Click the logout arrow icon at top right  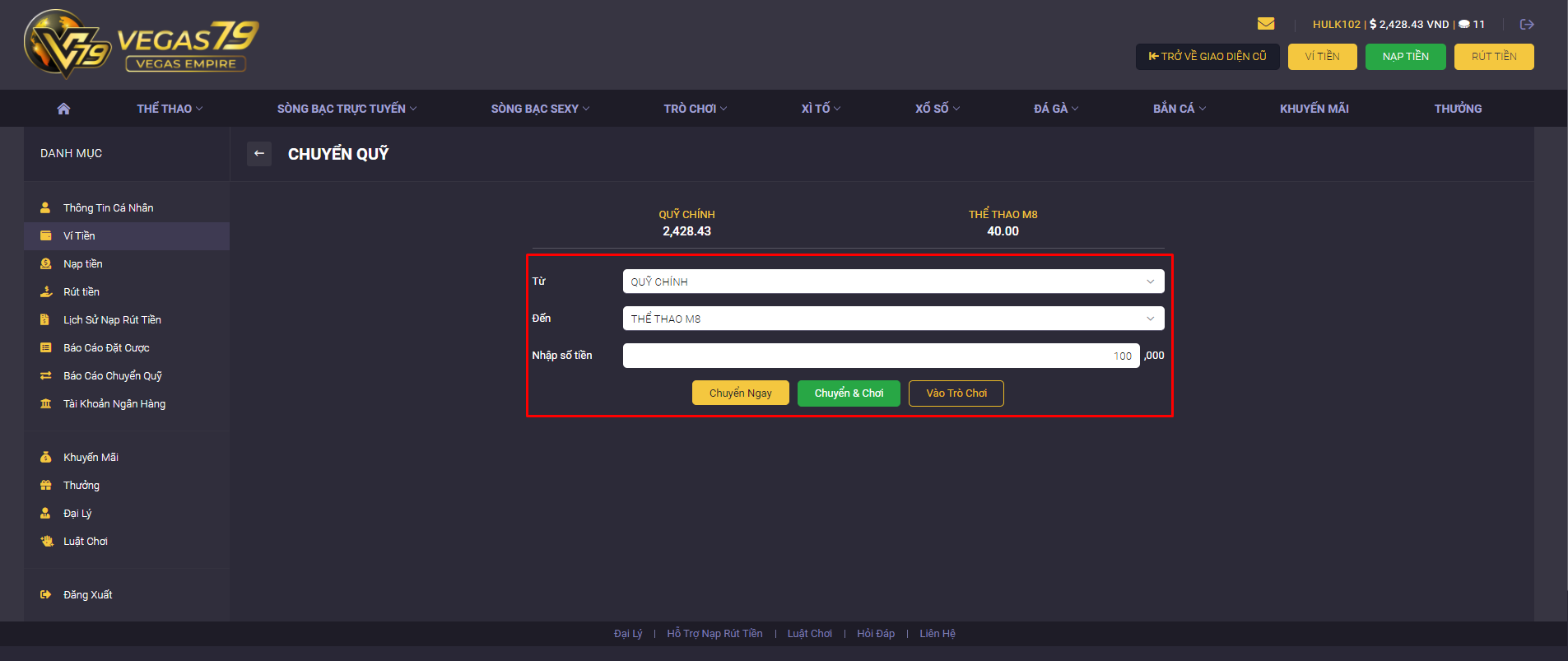(1527, 25)
